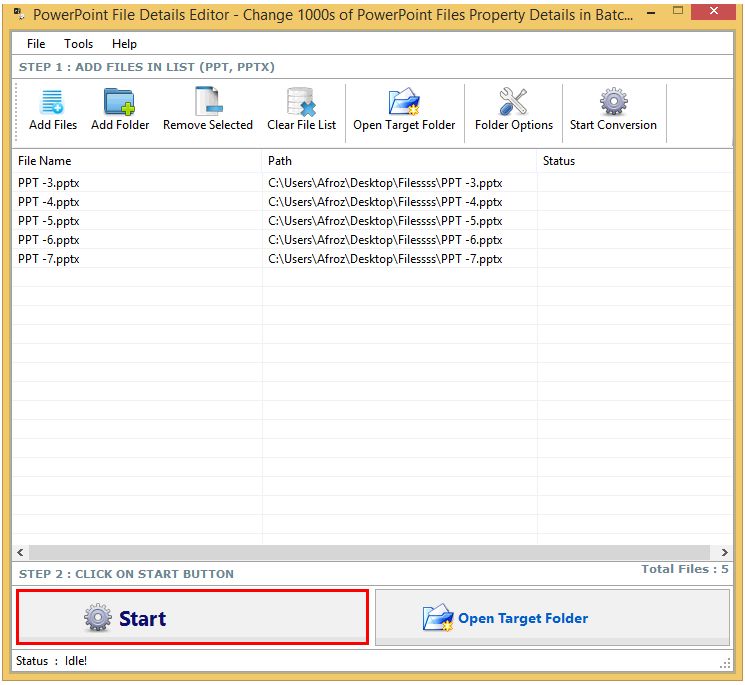Open the Help menu

coord(124,44)
